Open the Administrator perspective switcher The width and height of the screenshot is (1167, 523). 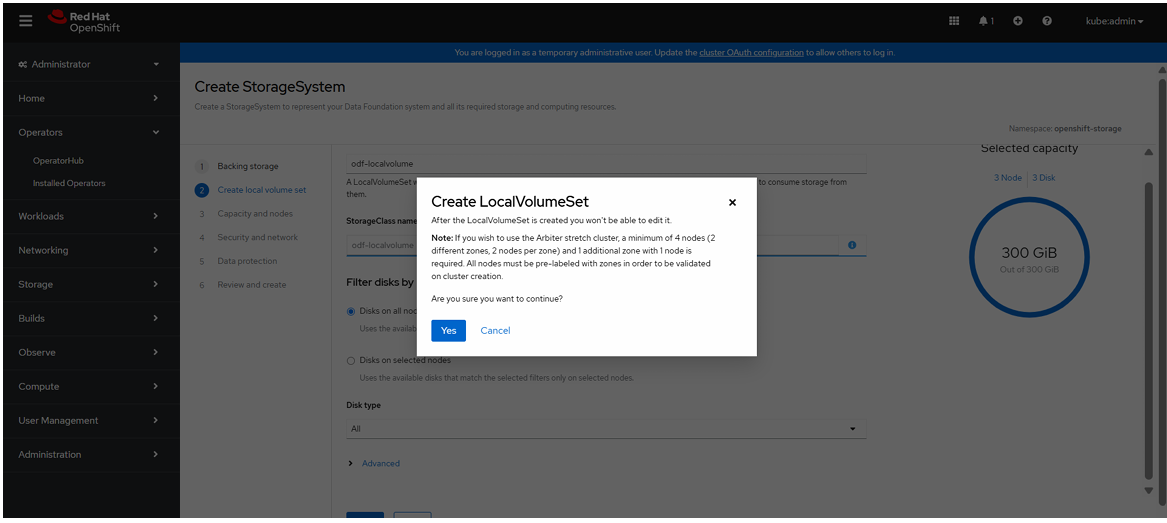pos(90,64)
